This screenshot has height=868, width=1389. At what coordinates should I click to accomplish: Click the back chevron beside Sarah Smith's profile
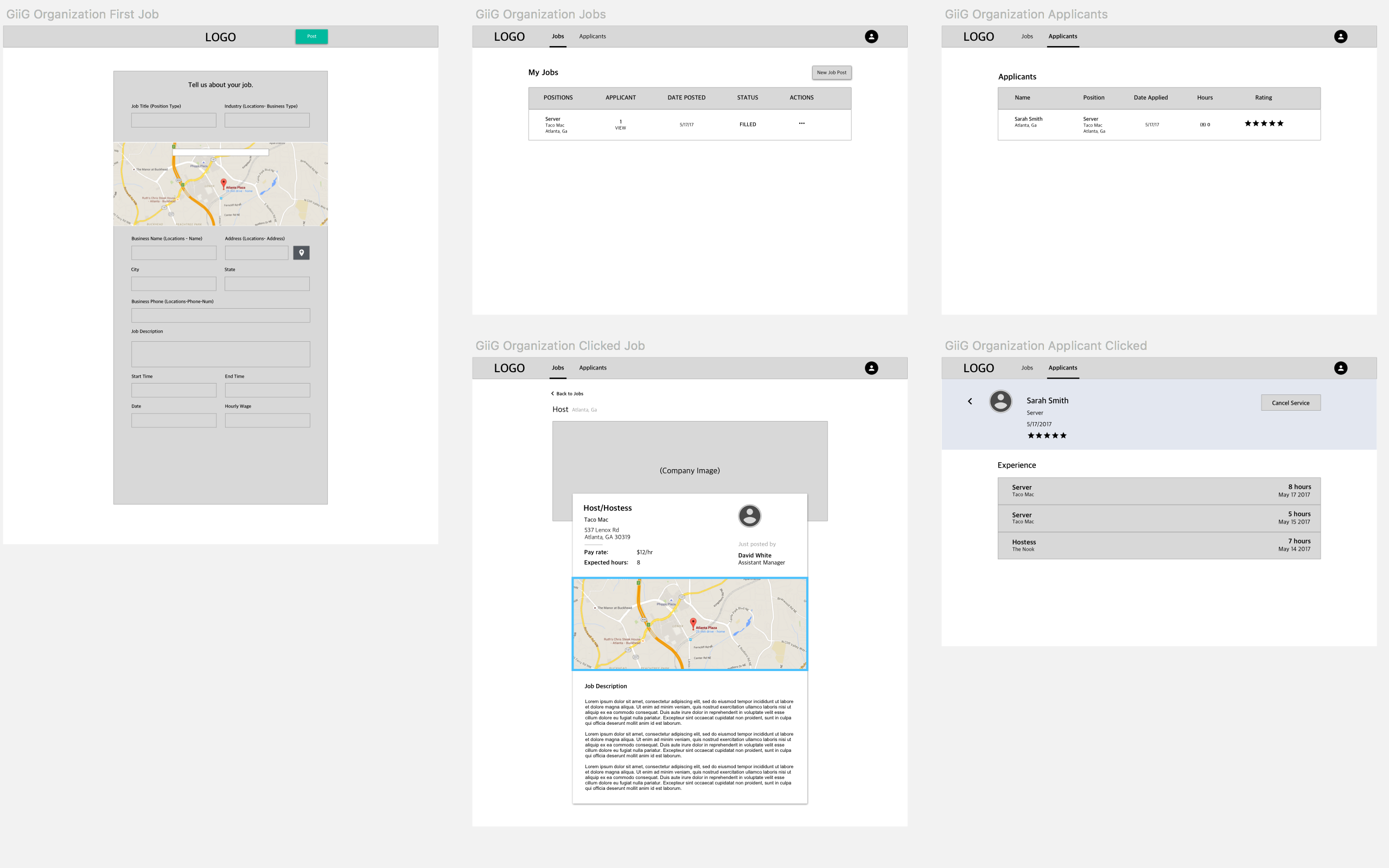970,401
